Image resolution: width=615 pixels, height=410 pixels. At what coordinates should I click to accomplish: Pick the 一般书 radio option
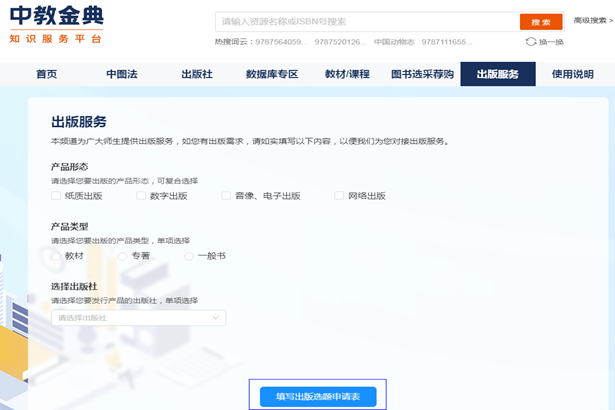point(189,256)
